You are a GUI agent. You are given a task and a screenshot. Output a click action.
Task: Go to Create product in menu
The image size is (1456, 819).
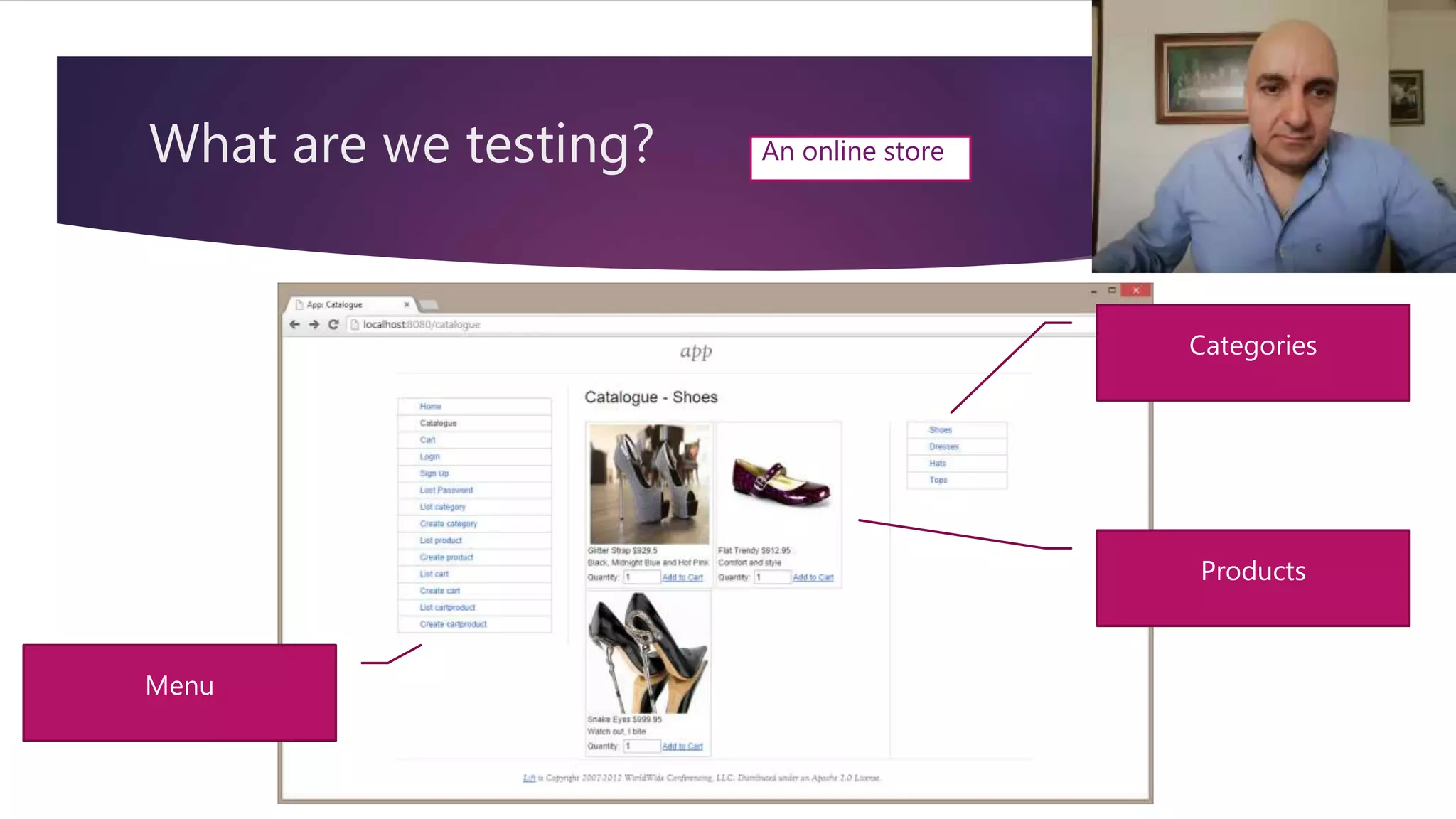(446, 557)
